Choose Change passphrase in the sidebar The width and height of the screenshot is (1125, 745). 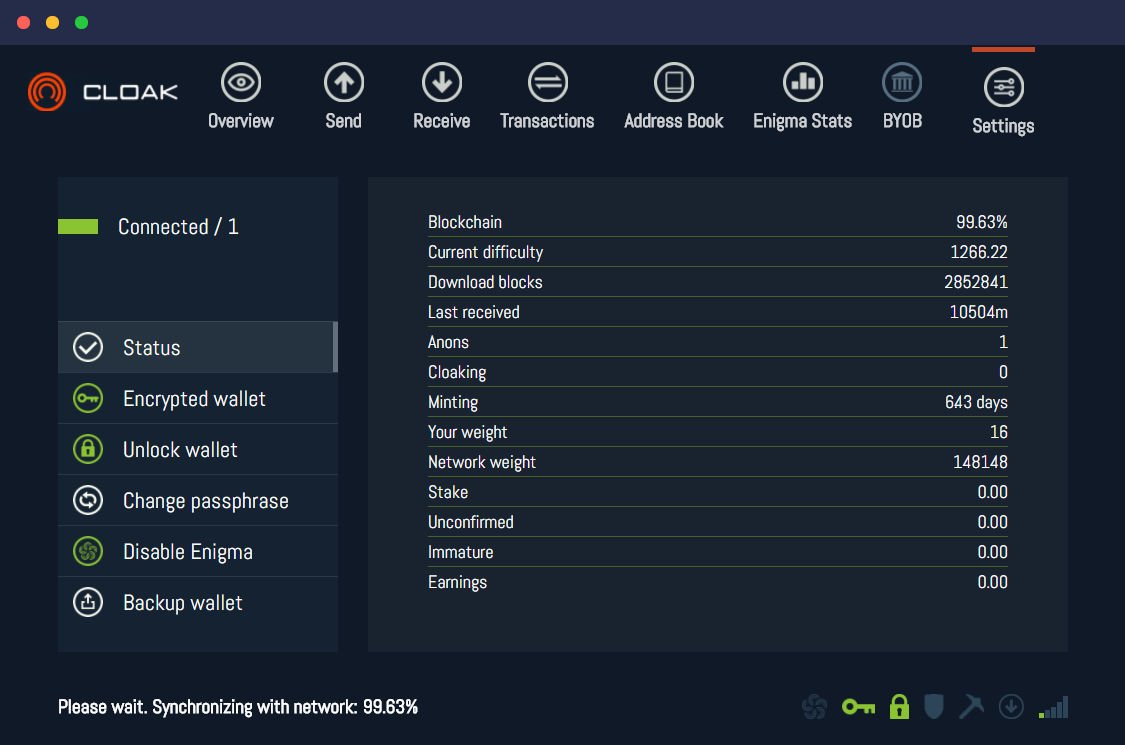(x=198, y=500)
